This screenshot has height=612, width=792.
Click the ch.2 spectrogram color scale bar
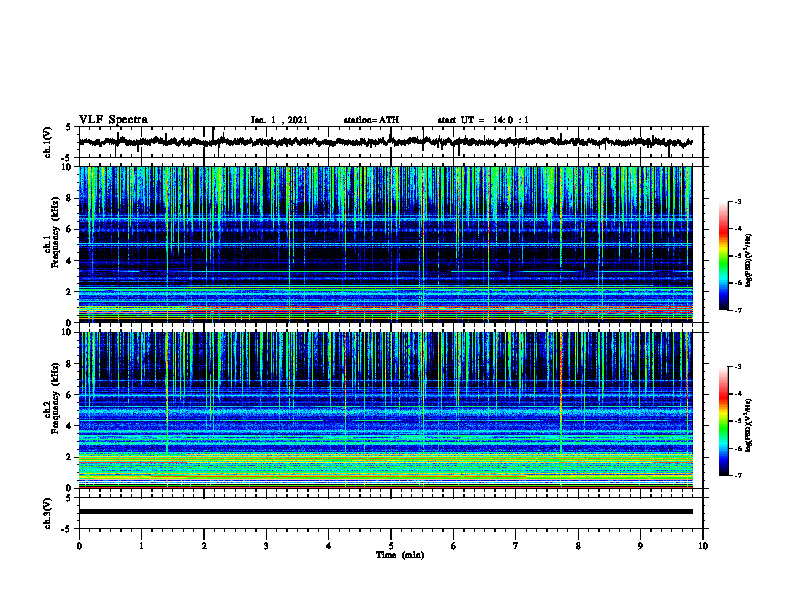(x=723, y=421)
